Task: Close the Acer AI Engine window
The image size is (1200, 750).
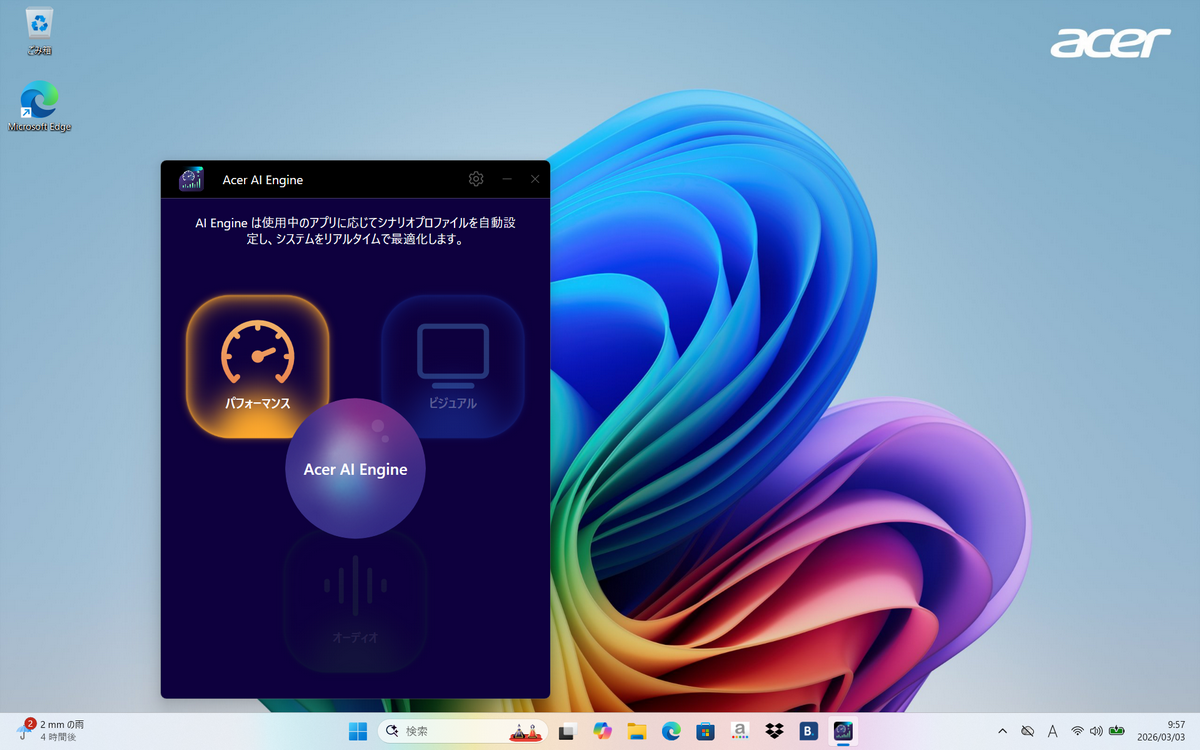Action: click(535, 179)
